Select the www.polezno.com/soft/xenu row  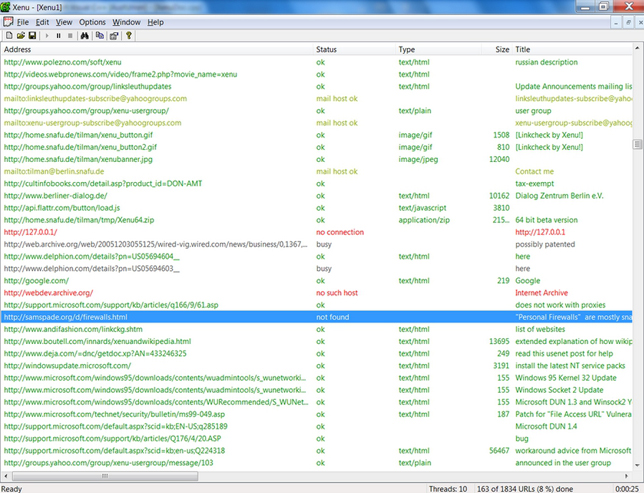316,62
